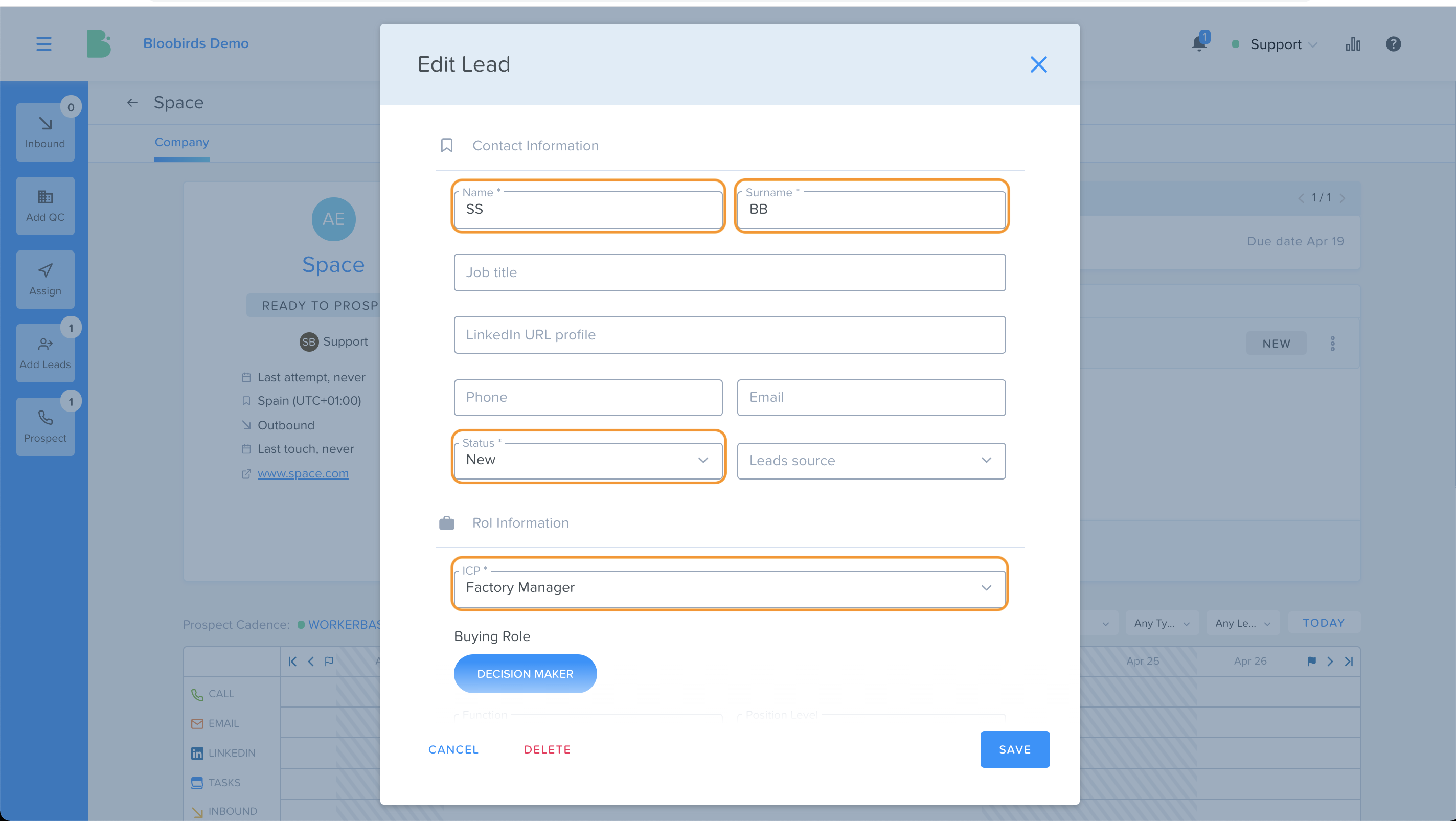
Task: Open the bar chart dashboard icon
Action: pos(1353,44)
